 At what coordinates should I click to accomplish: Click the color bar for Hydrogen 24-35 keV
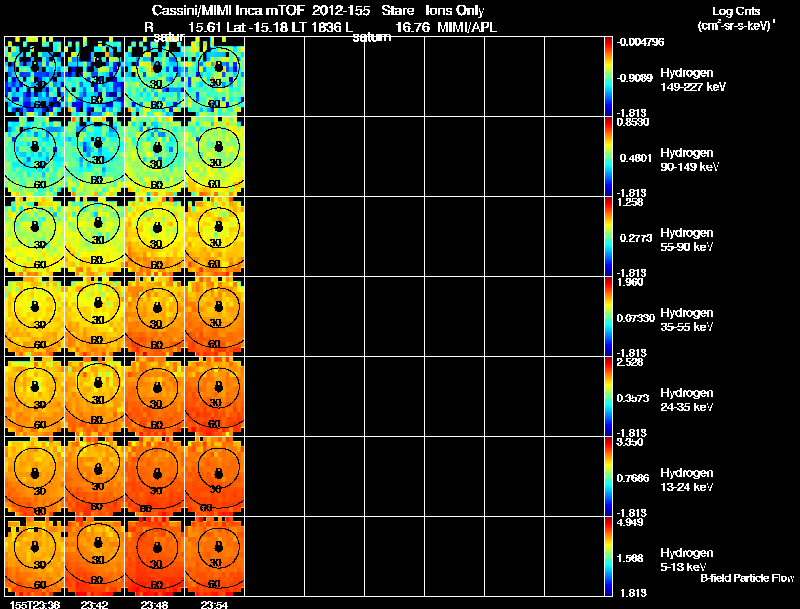point(608,396)
